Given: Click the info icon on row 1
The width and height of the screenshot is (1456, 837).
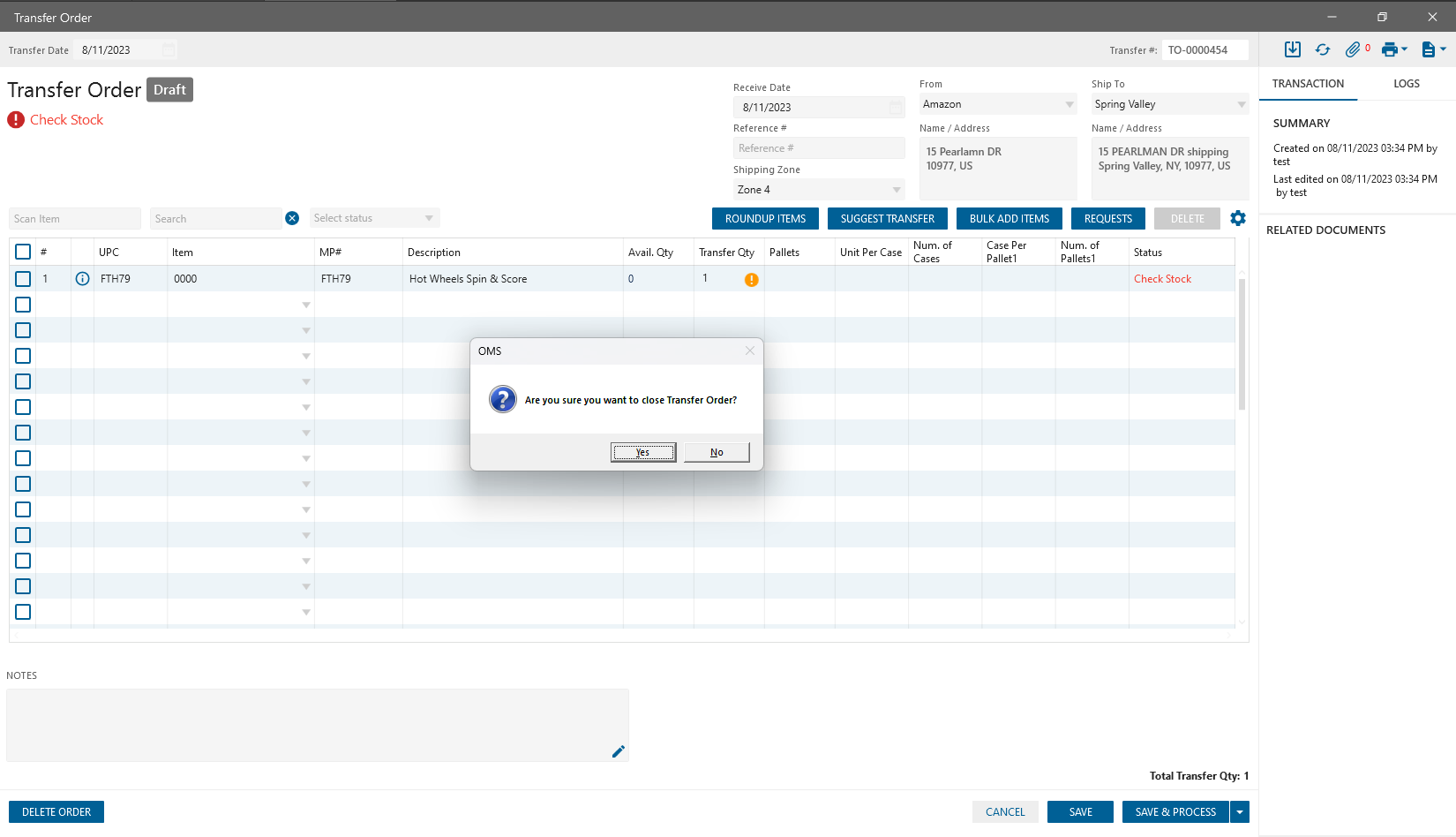Looking at the screenshot, I should pos(82,279).
